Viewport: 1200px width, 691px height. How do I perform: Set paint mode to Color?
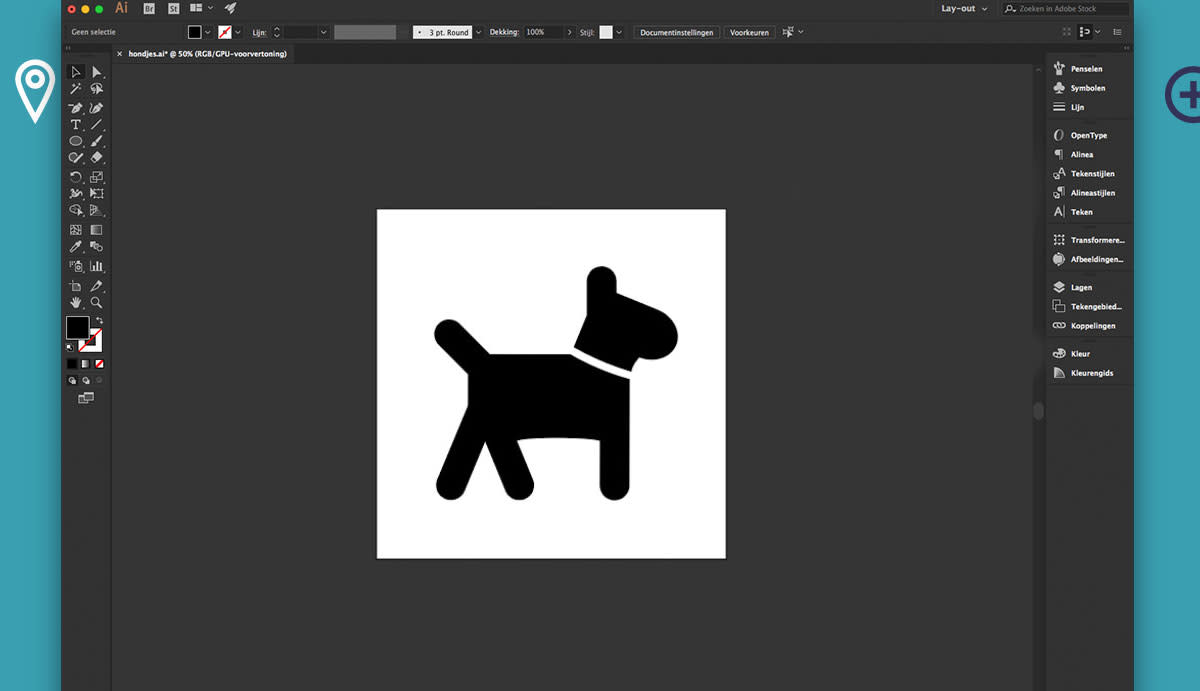pos(72,364)
